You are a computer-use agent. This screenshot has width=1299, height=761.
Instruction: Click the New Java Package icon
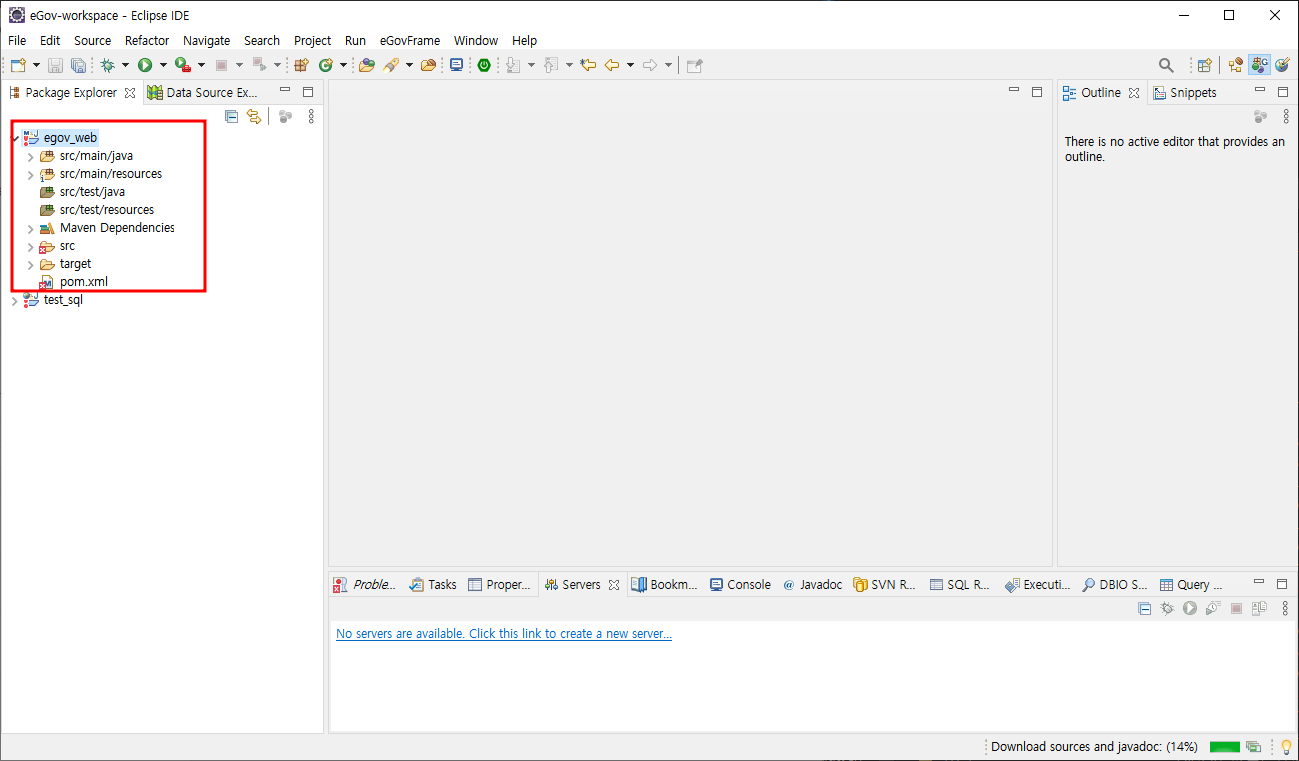click(x=300, y=65)
